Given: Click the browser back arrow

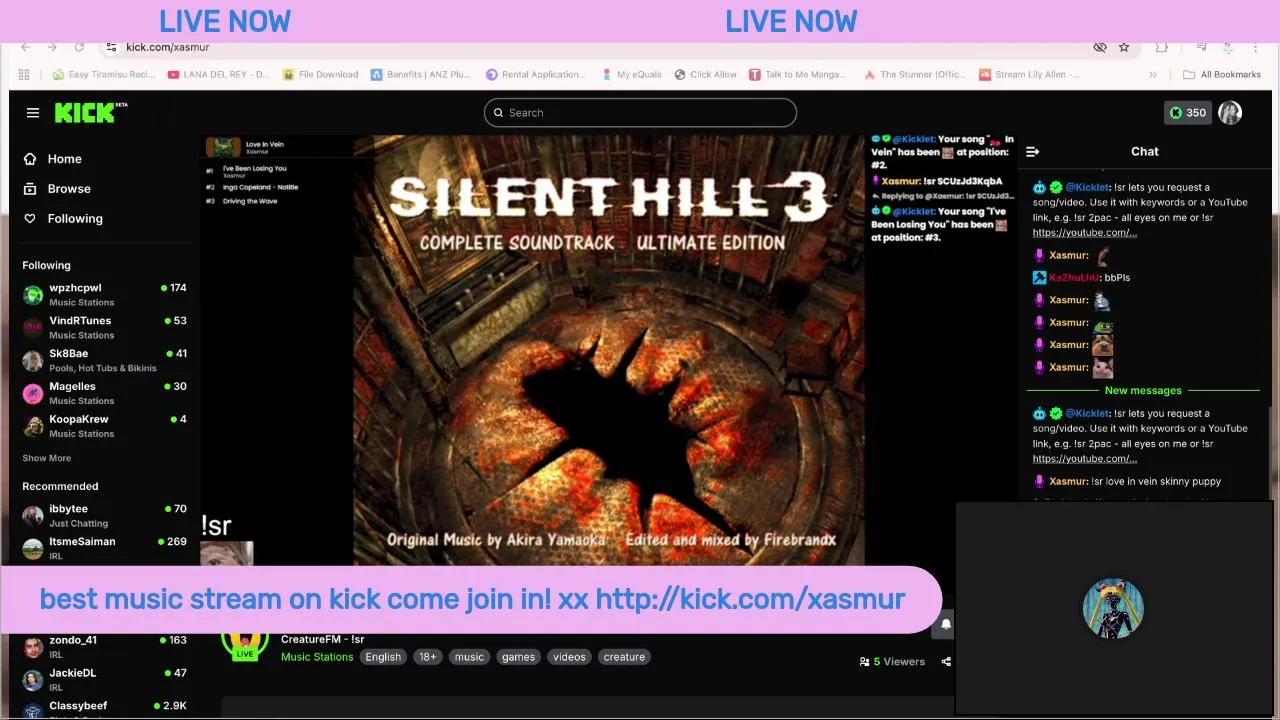Looking at the screenshot, I should [x=26, y=47].
